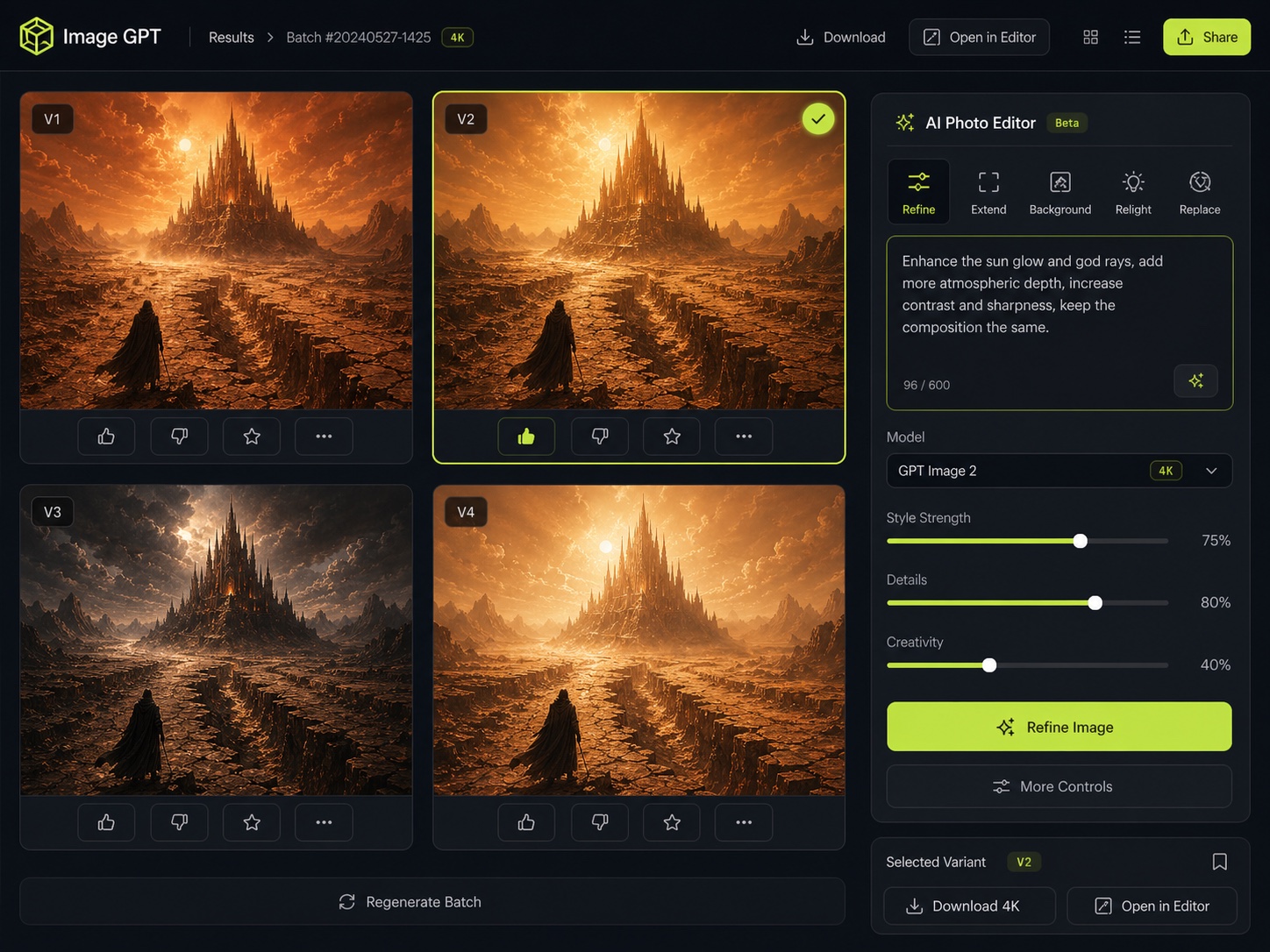Click Regenerate Batch button
This screenshot has height=952, width=1270.
tap(432, 902)
